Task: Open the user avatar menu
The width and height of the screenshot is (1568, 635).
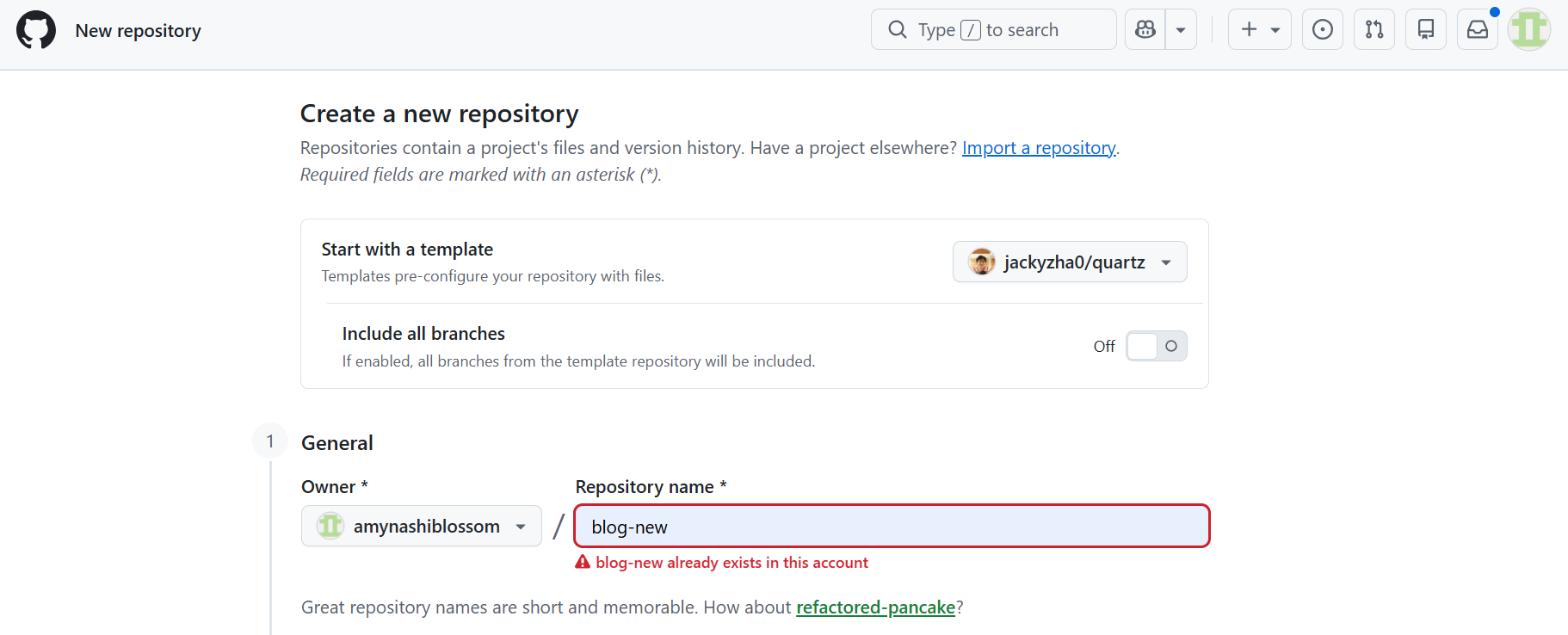Action: (x=1529, y=30)
